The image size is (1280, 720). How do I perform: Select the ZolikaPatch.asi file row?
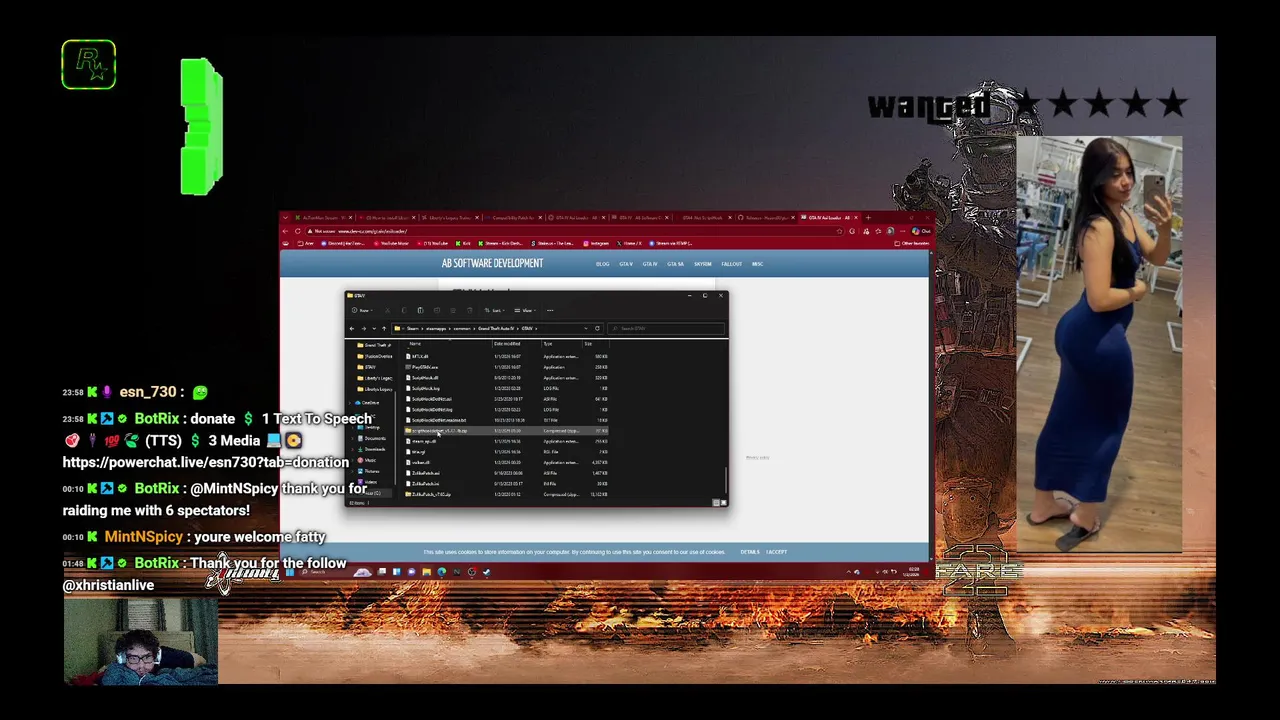pos(507,473)
